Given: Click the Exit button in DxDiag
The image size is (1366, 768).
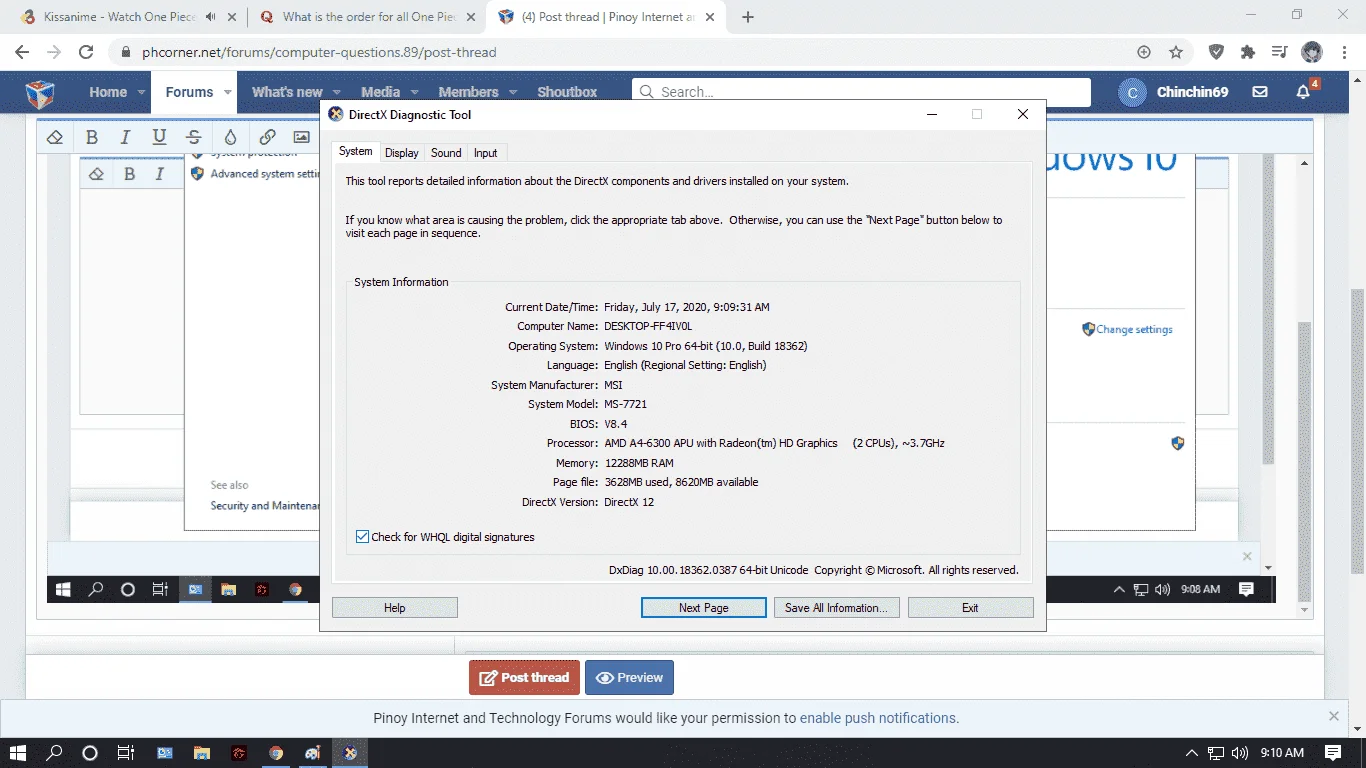Looking at the screenshot, I should point(970,608).
